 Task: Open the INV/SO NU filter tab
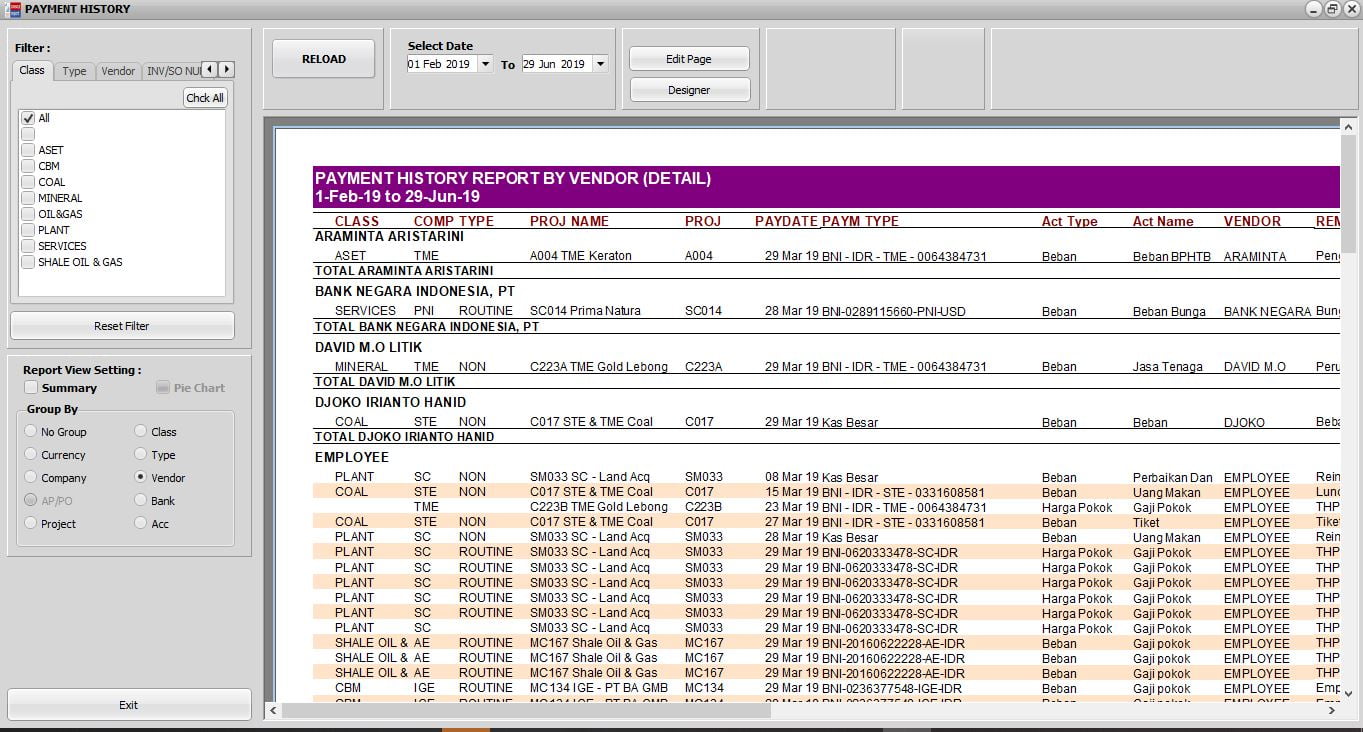(171, 71)
